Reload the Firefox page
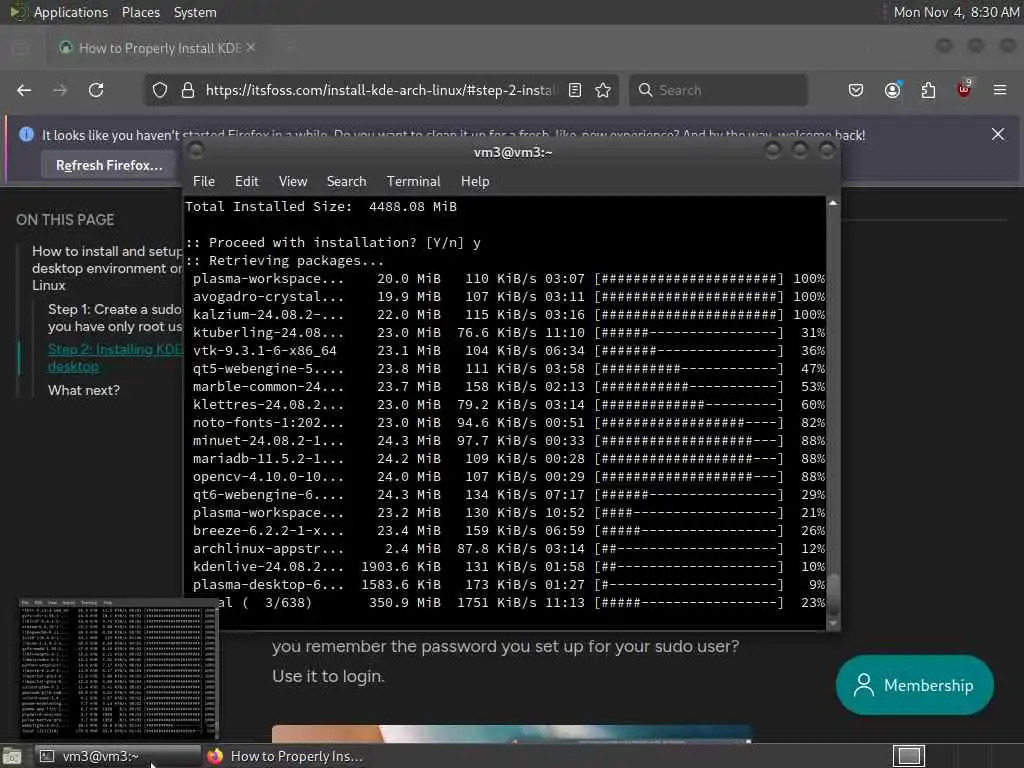This screenshot has height=768, width=1024. [96, 90]
